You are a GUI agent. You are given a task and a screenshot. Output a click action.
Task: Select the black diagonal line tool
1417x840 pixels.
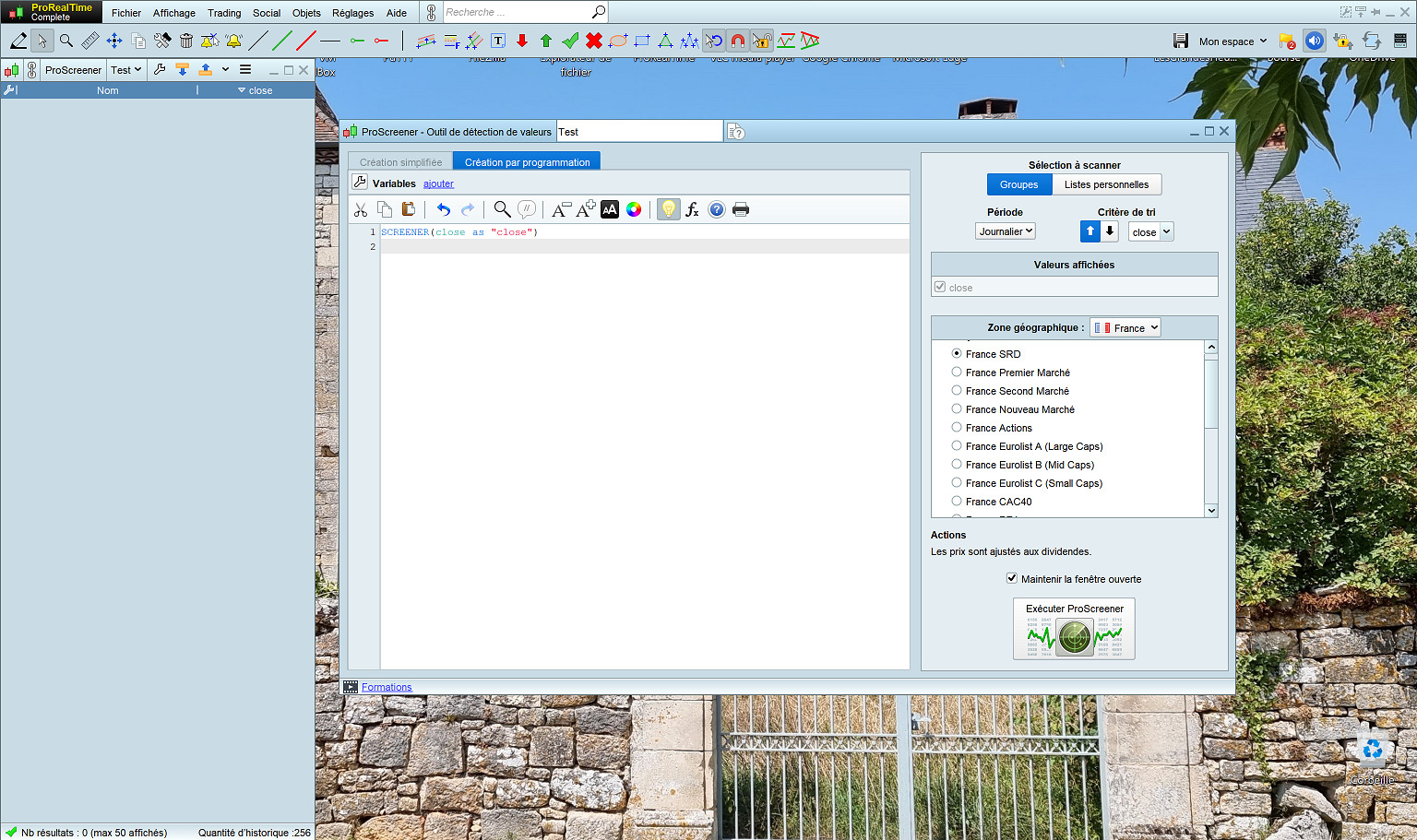(x=258, y=41)
